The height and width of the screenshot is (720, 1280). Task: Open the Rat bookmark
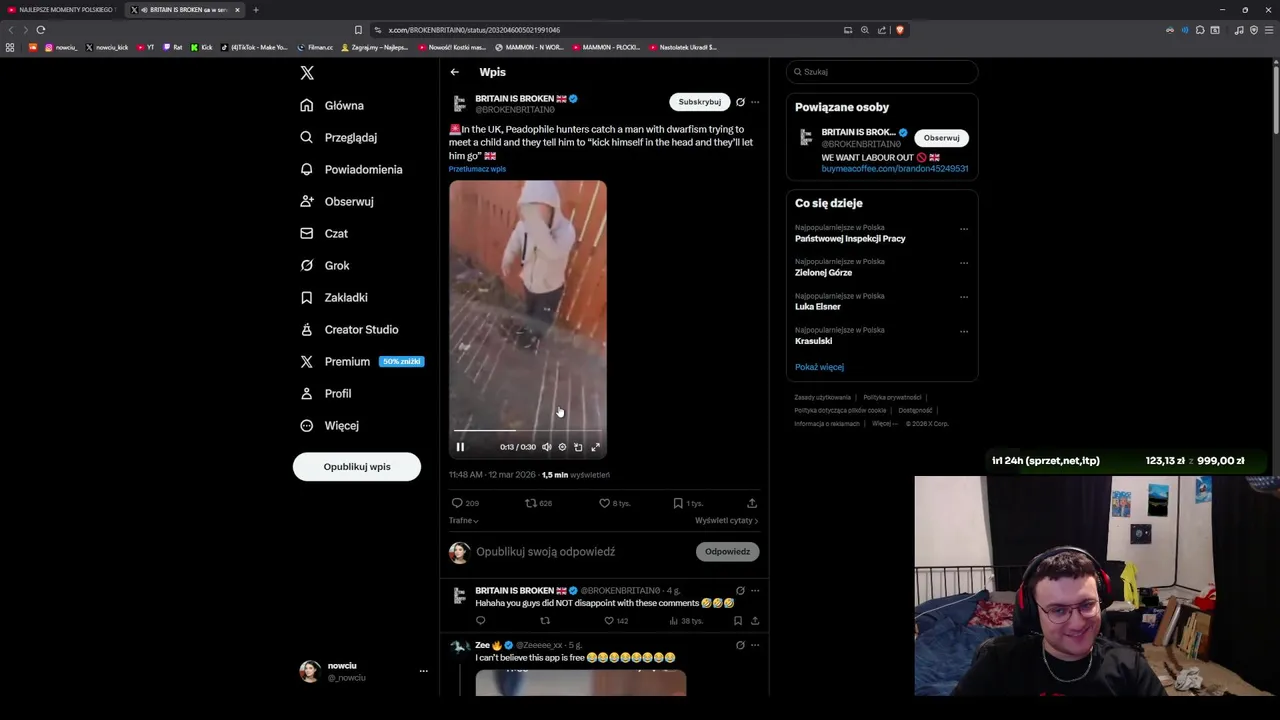coord(173,47)
